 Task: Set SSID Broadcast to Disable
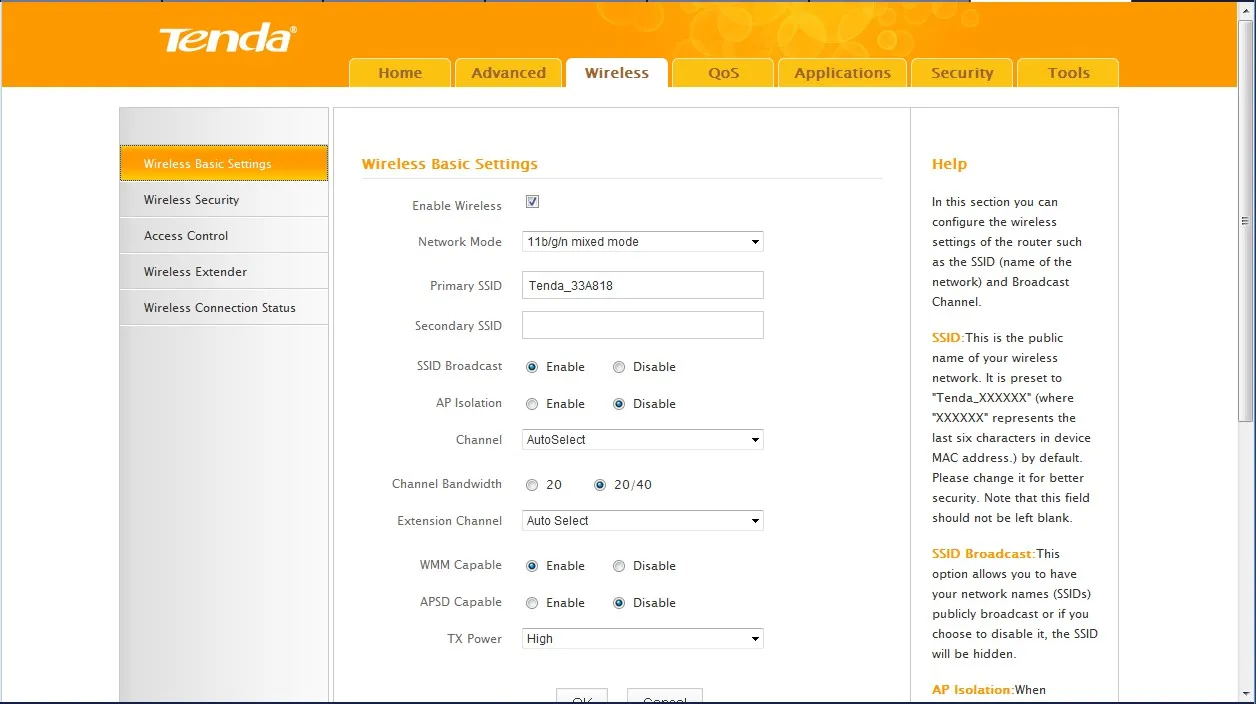coord(619,367)
